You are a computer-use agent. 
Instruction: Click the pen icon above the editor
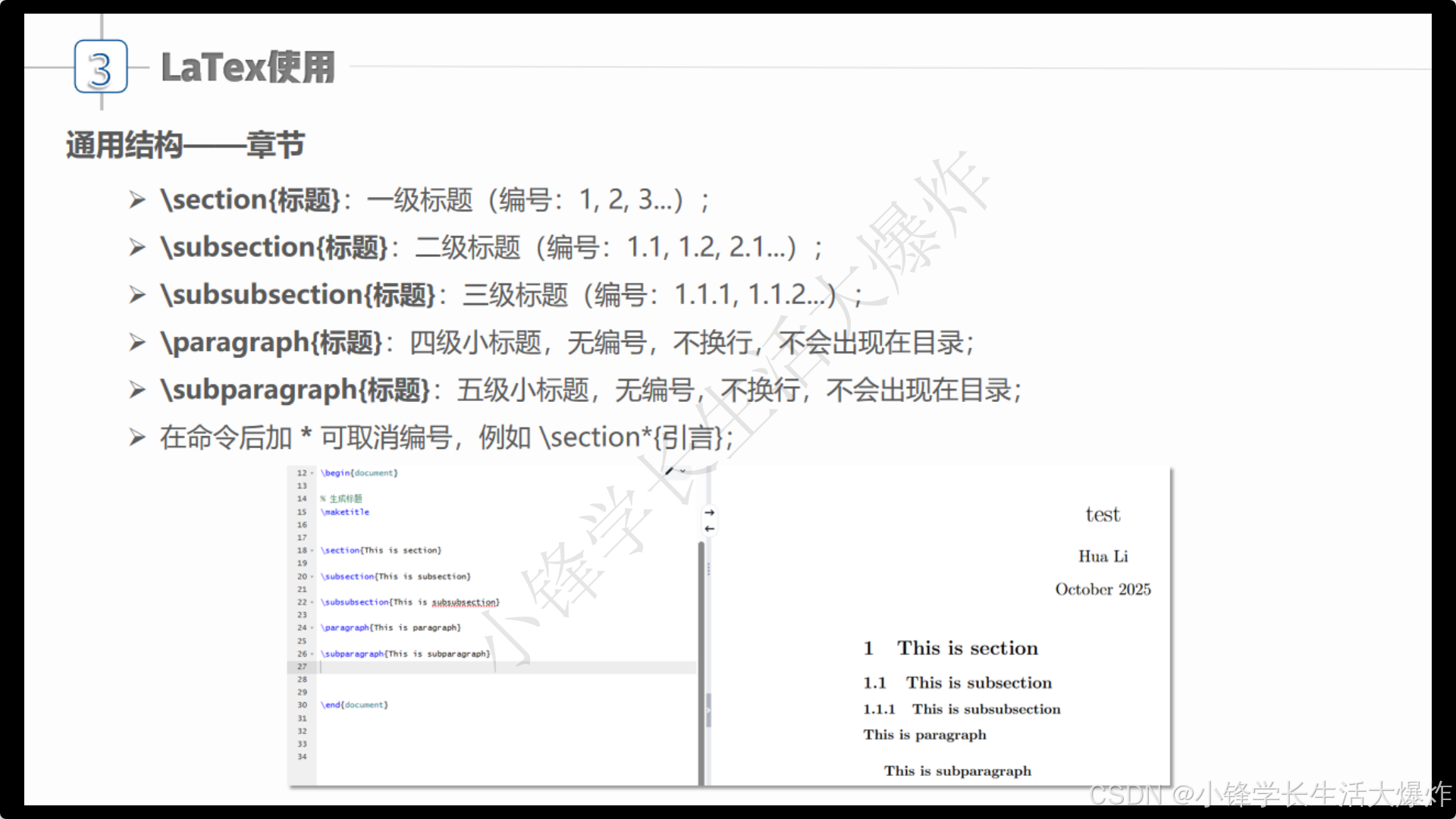pos(669,471)
